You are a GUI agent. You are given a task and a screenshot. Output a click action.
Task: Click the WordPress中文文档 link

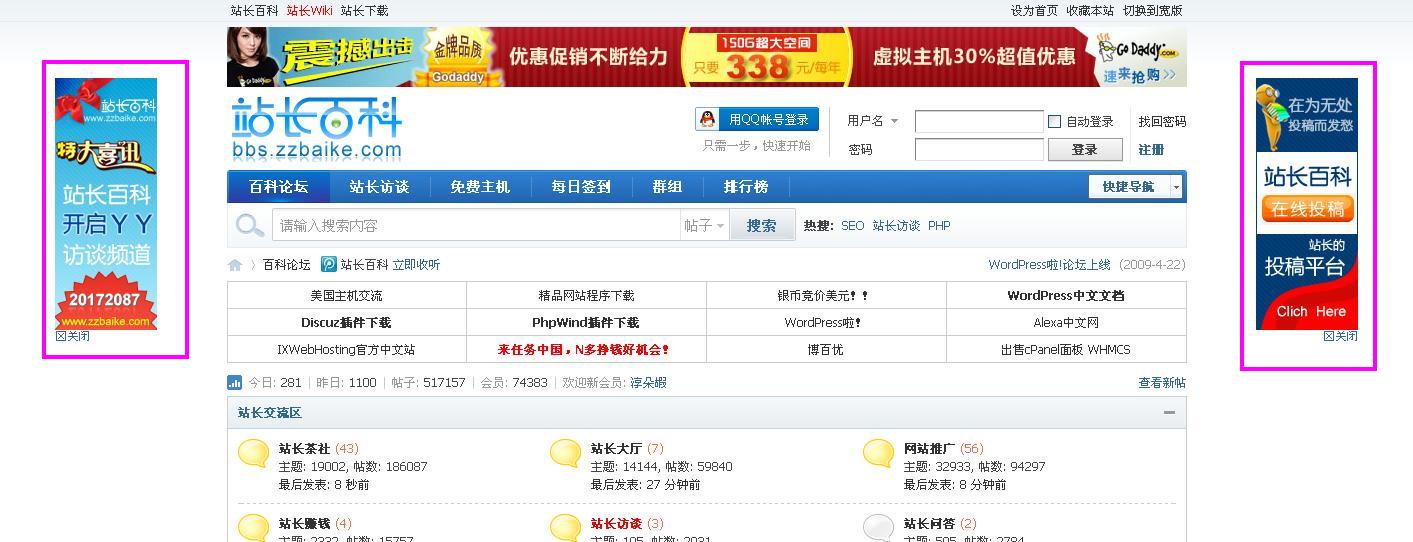[1066, 296]
